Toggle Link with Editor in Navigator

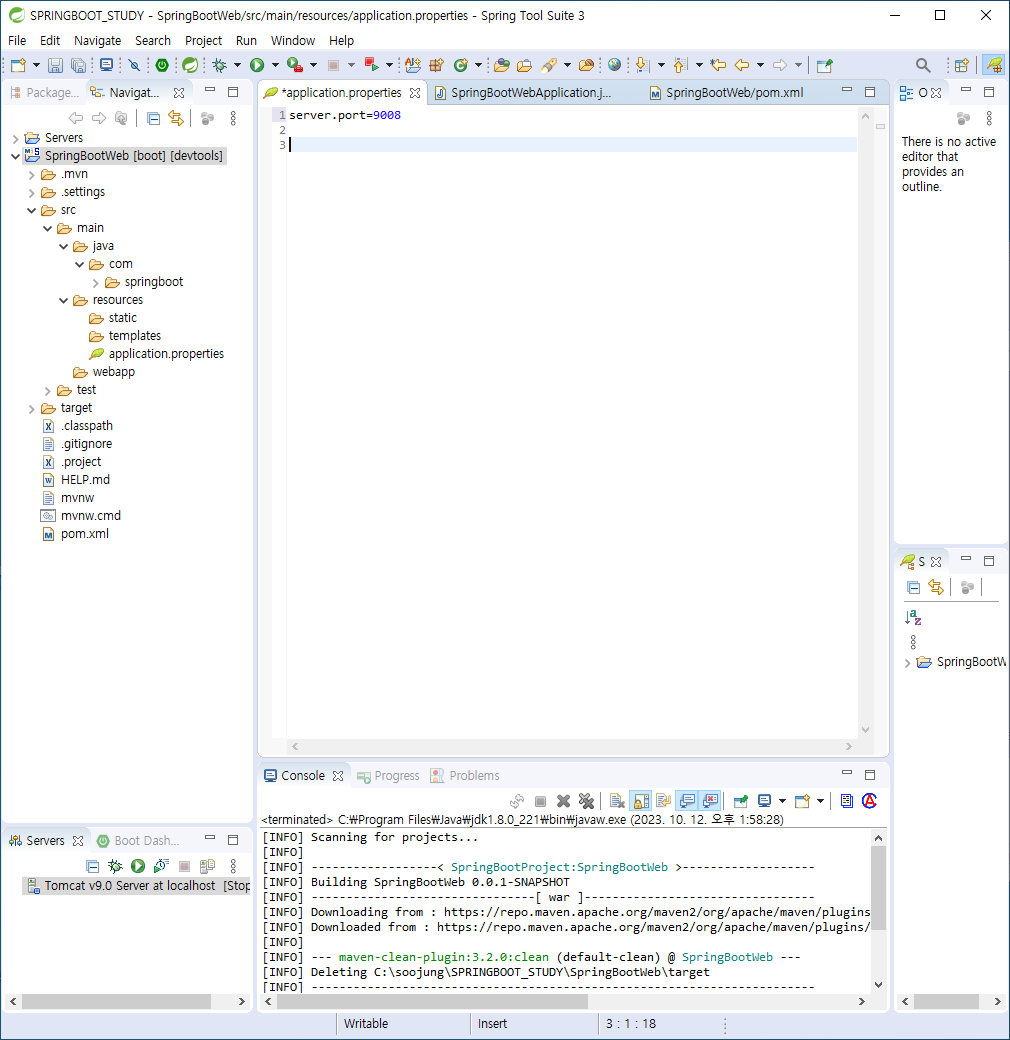(176, 118)
